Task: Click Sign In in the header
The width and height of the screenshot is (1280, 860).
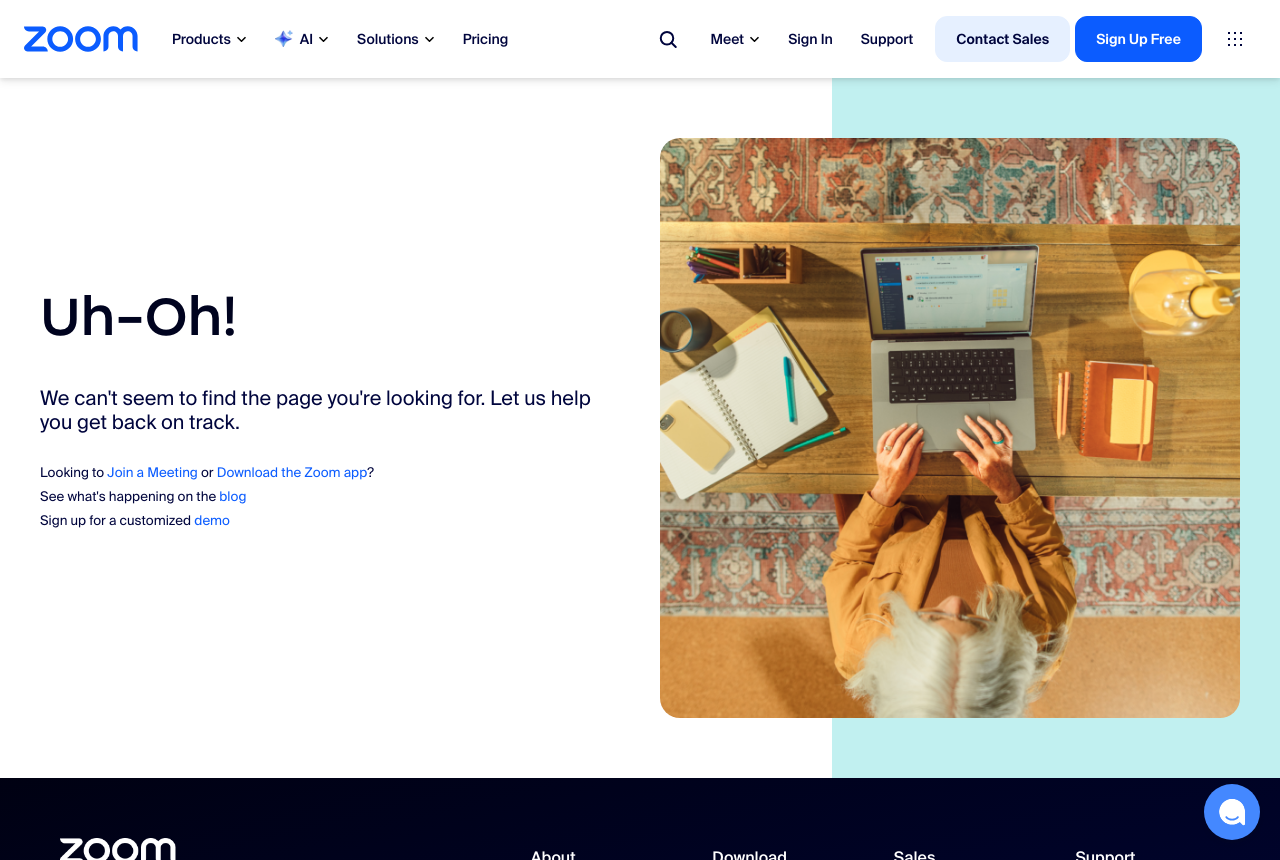Action: point(810,39)
